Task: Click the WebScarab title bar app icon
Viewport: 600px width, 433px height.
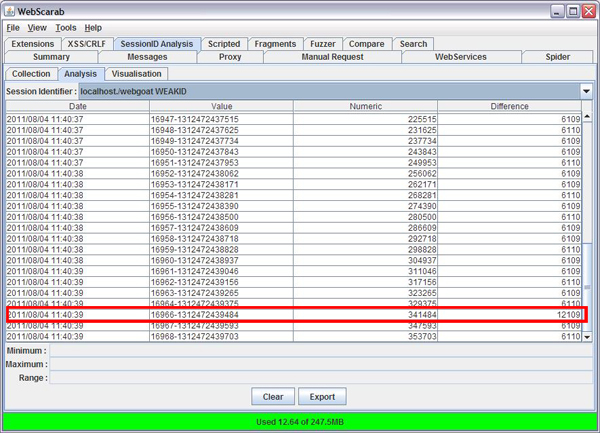Action: (11, 10)
